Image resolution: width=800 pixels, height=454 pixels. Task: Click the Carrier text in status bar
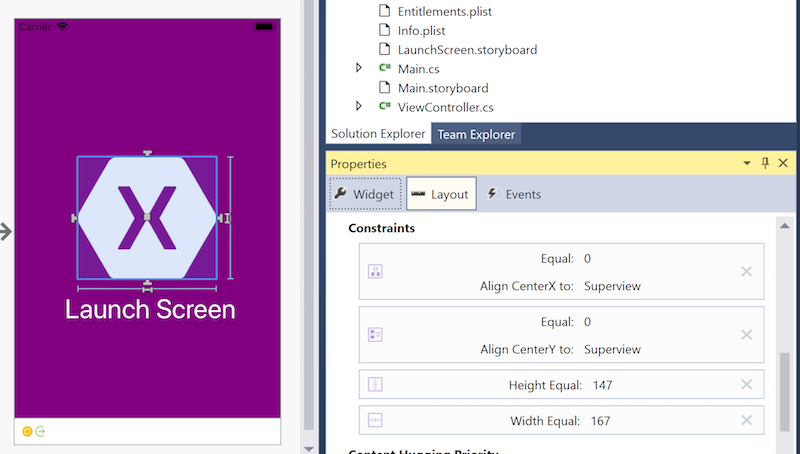35,27
